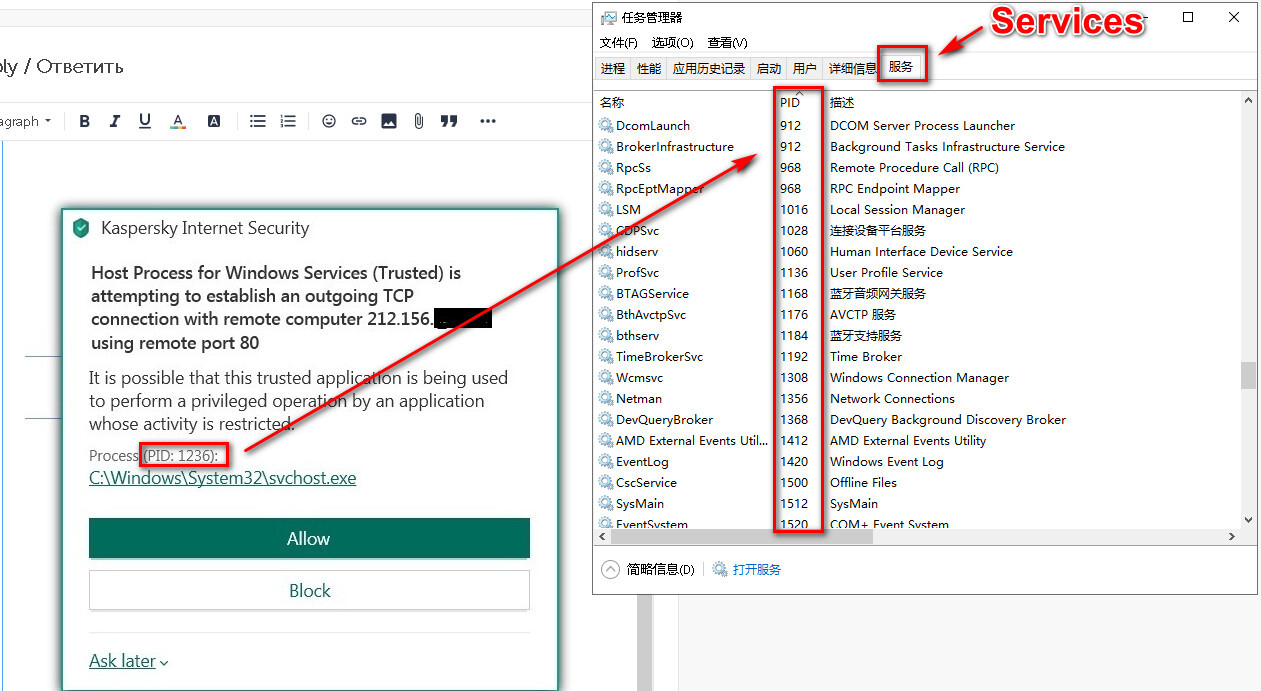The image size is (1261, 691).
Task: Switch to 启动 tab
Action: point(769,68)
